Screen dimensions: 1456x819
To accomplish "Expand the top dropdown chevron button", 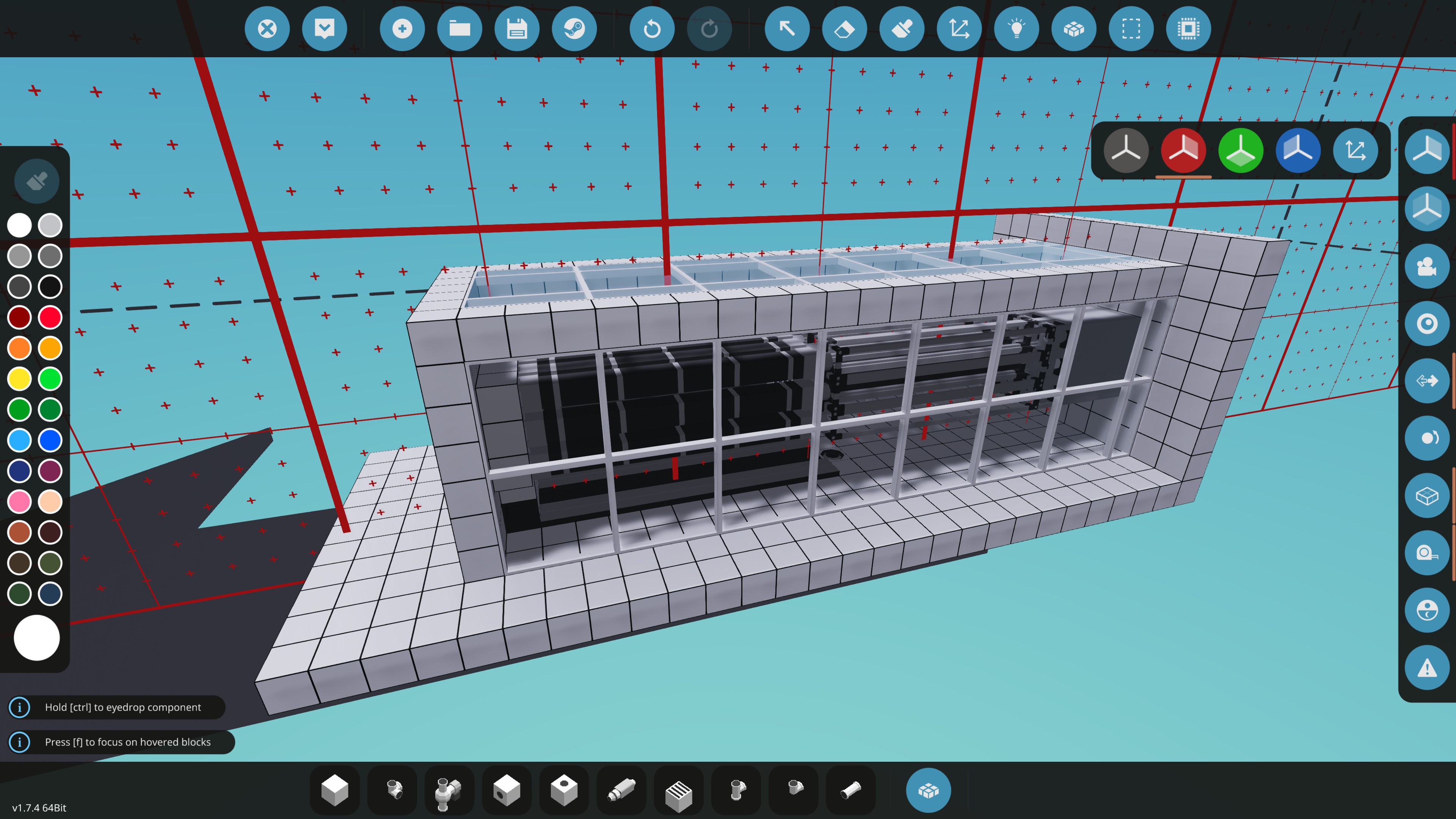I will click(x=325, y=29).
